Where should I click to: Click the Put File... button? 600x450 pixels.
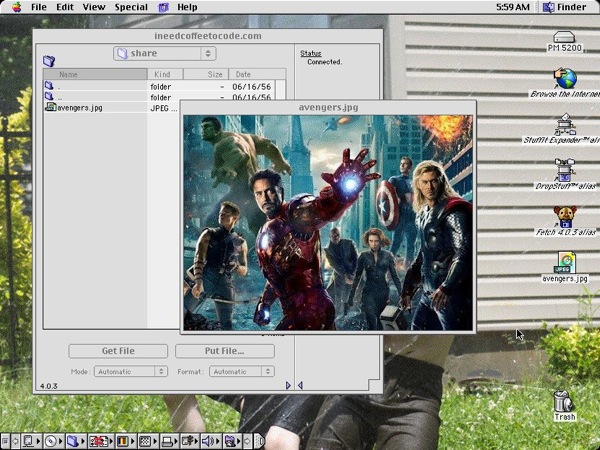(x=225, y=351)
